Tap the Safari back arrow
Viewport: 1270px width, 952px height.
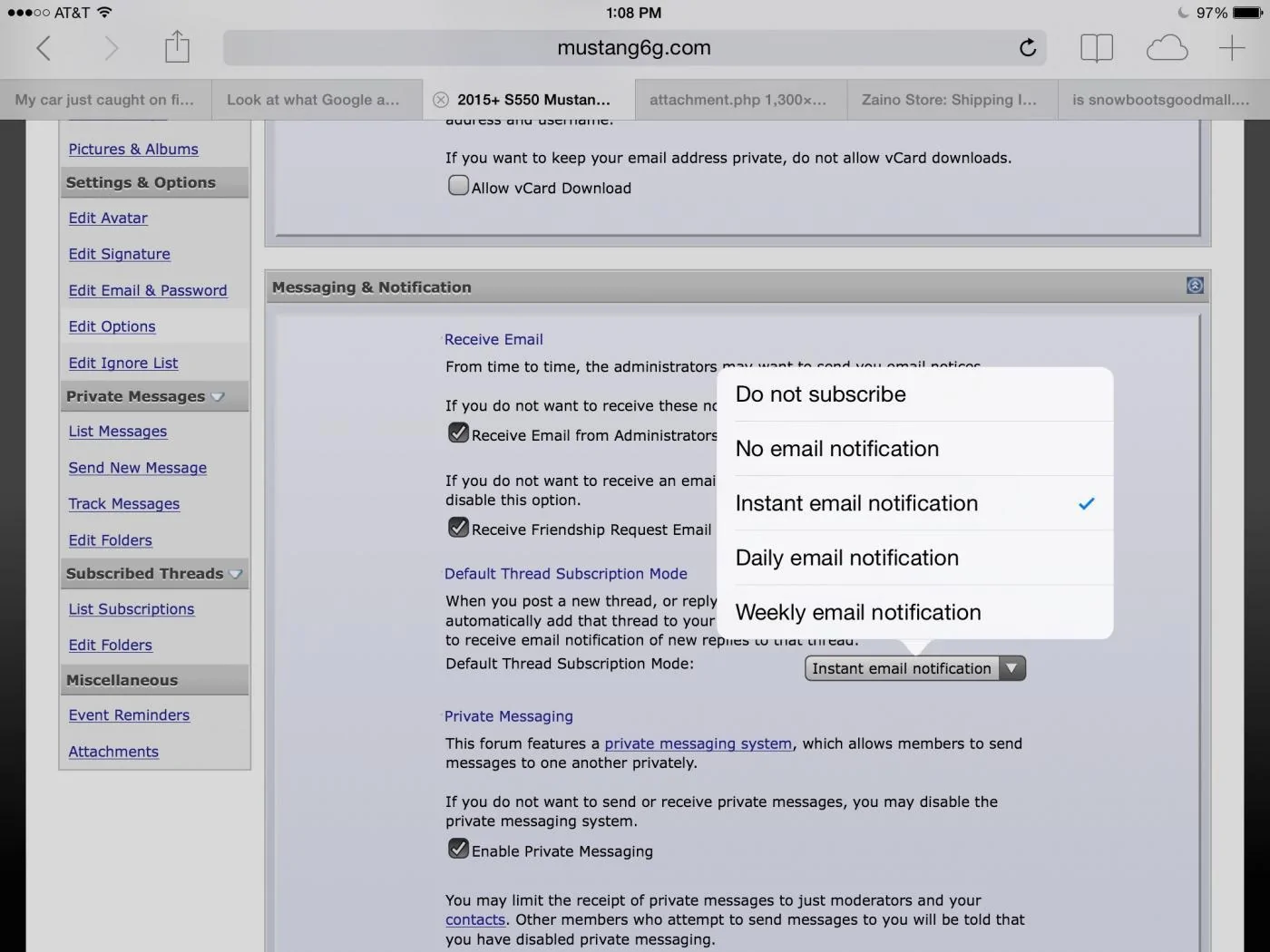[43, 48]
